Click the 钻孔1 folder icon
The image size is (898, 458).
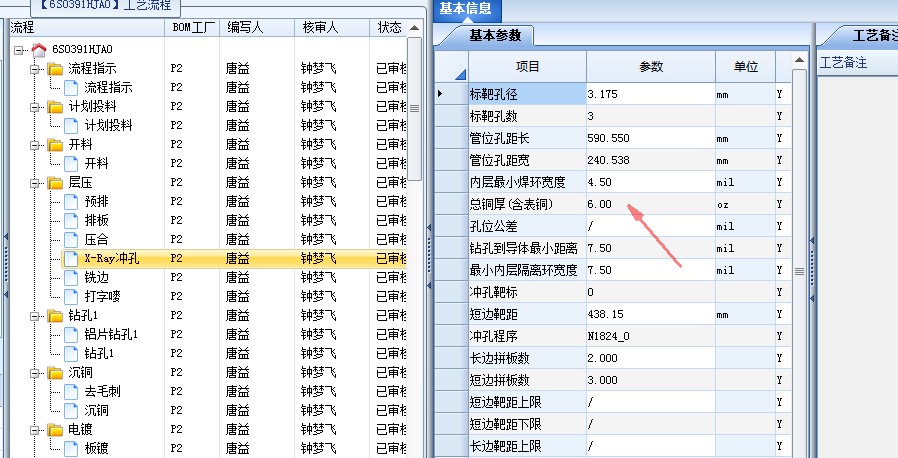click(56, 315)
